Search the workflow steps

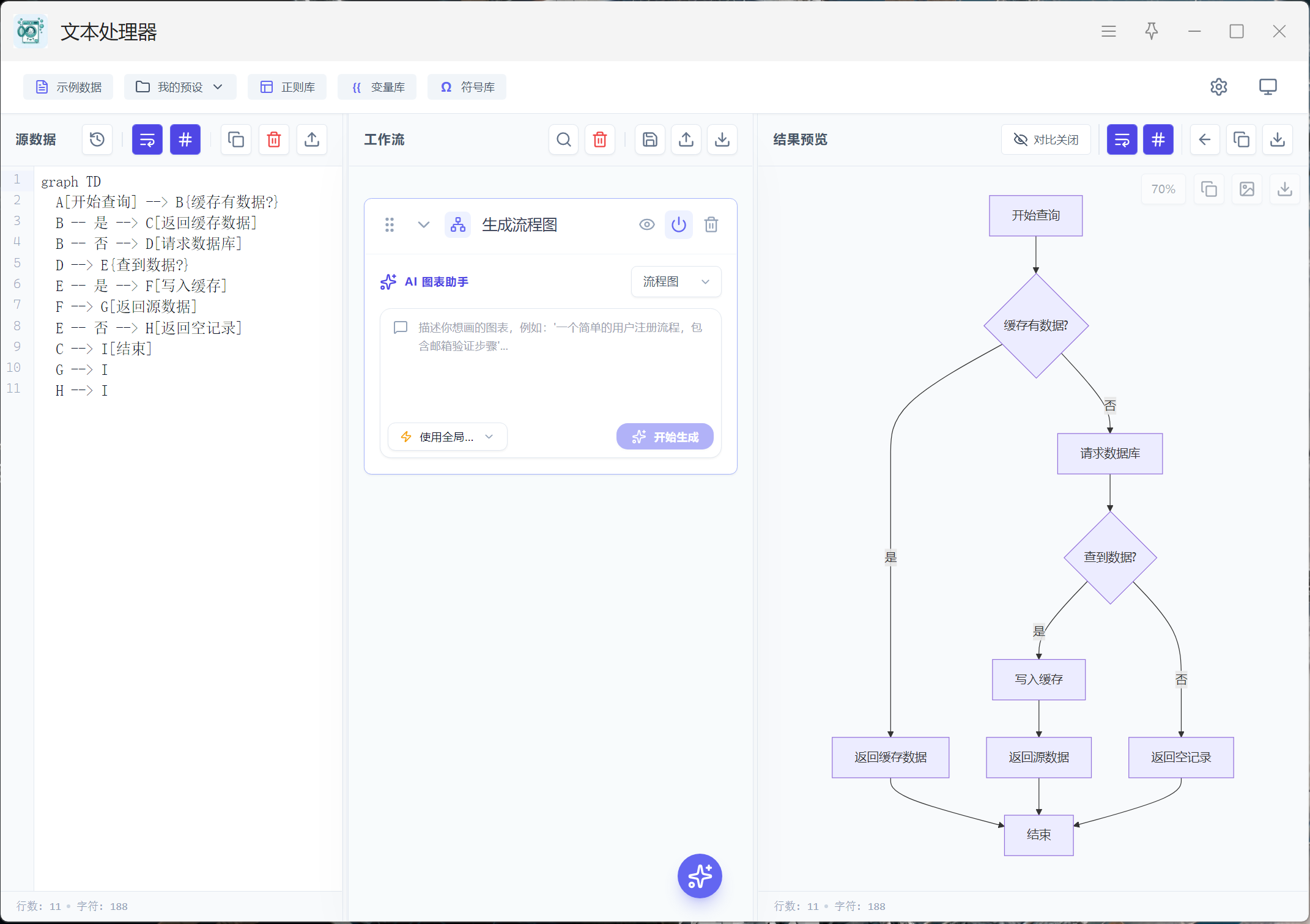pos(564,139)
